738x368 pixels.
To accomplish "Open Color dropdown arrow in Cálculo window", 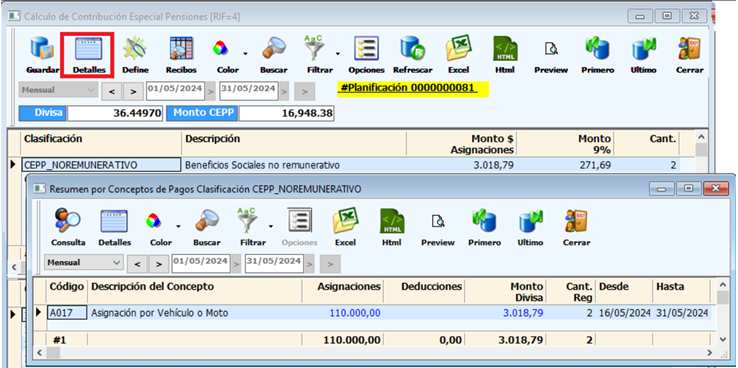I will 245,54.
